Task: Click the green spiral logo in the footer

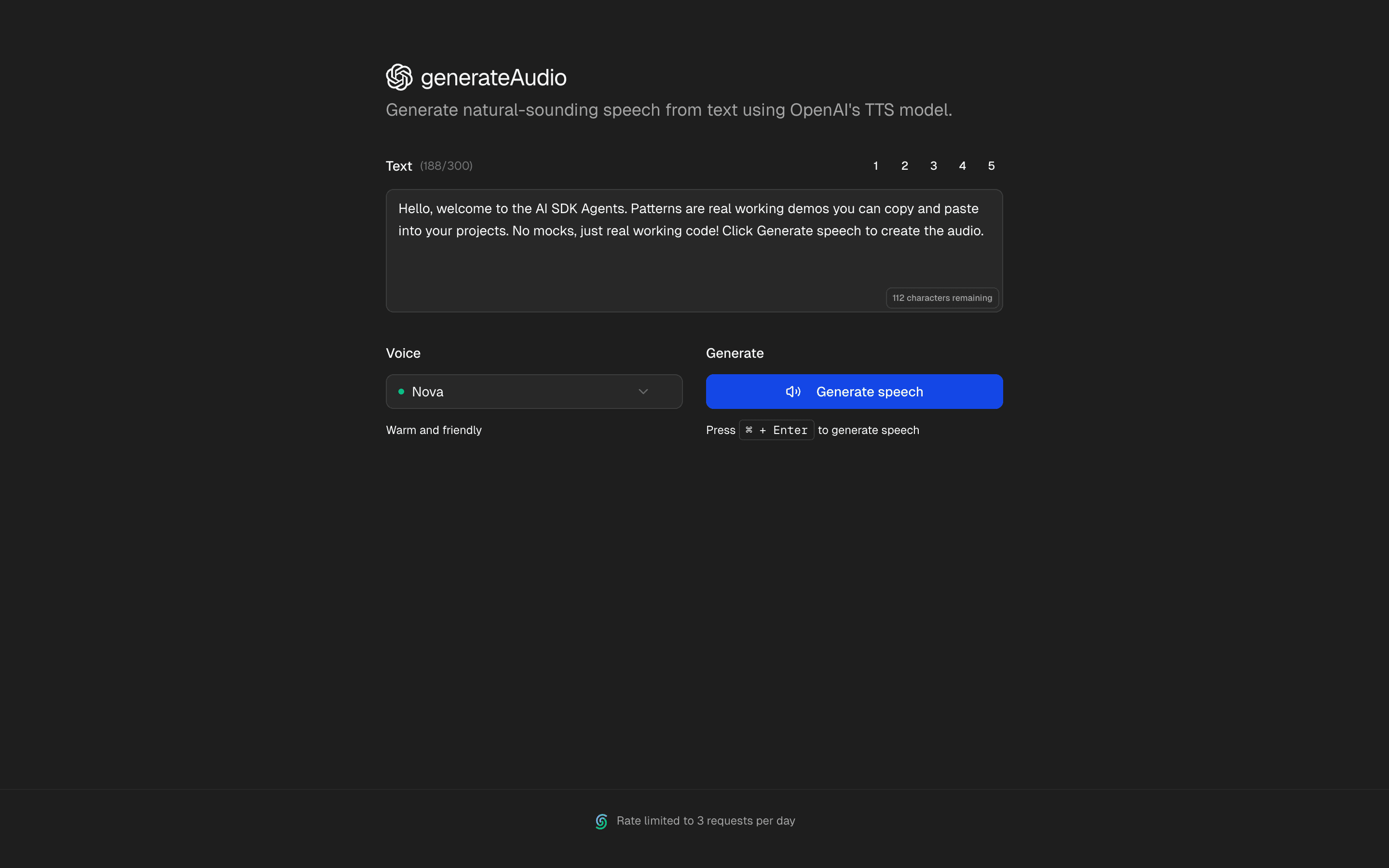Action: tap(601, 821)
